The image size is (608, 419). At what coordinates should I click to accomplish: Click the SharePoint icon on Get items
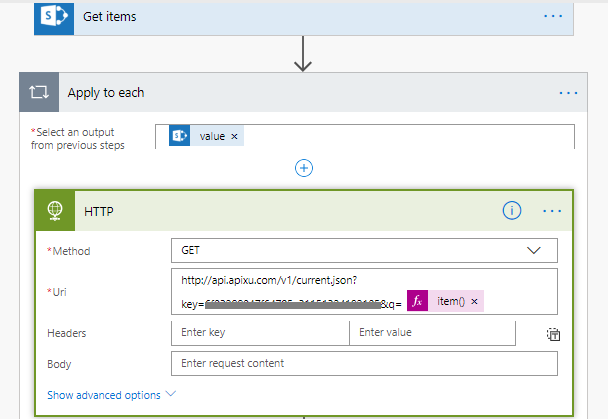(x=51, y=17)
